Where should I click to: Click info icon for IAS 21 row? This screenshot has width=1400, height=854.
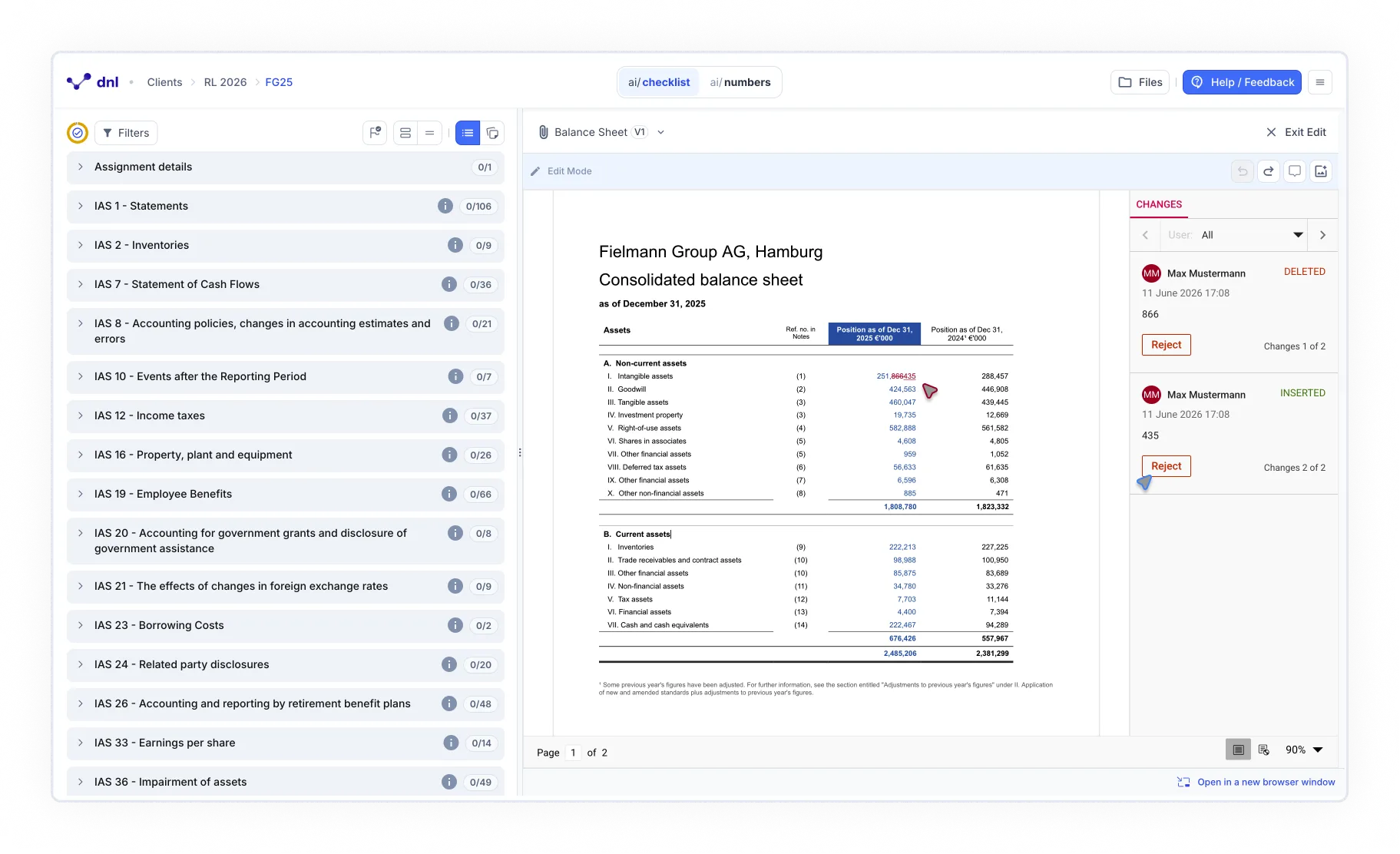(455, 586)
